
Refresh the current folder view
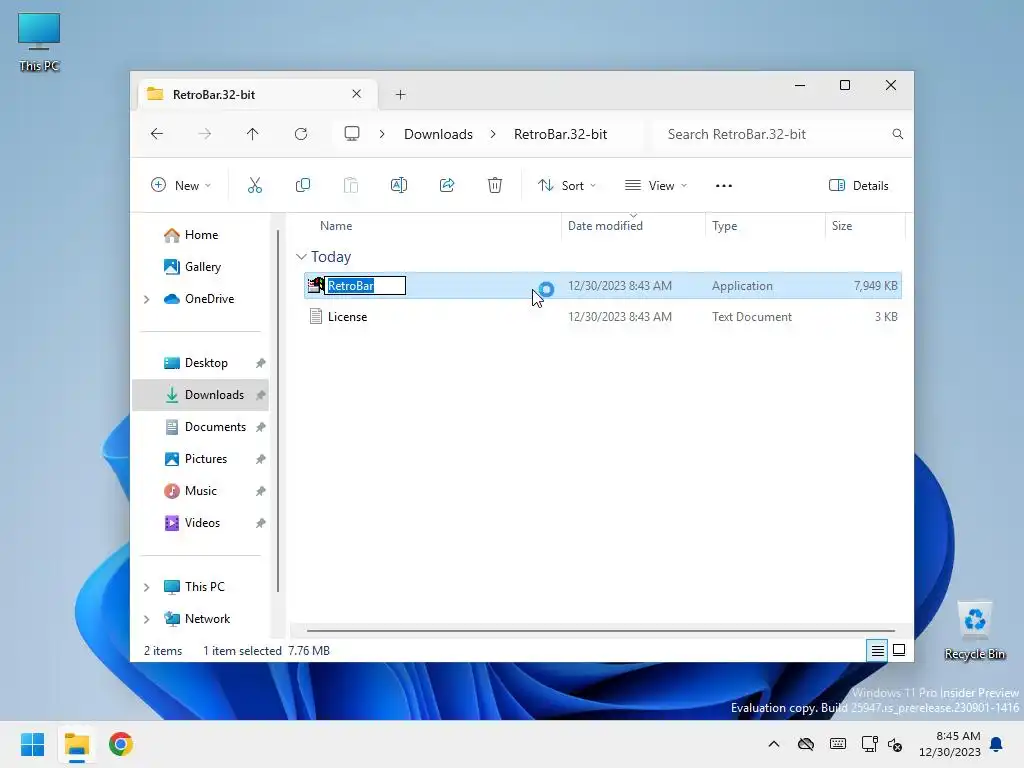300,134
